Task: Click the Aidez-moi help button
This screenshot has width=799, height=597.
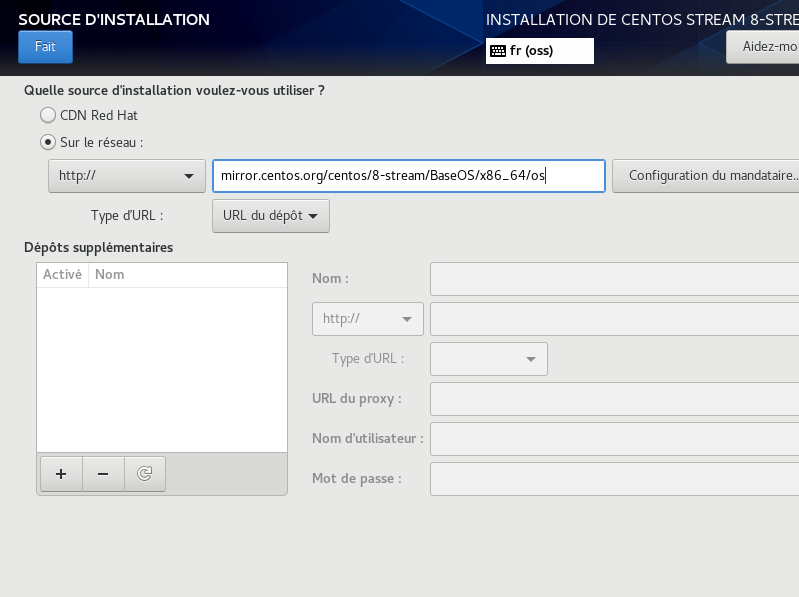Action: [765, 47]
